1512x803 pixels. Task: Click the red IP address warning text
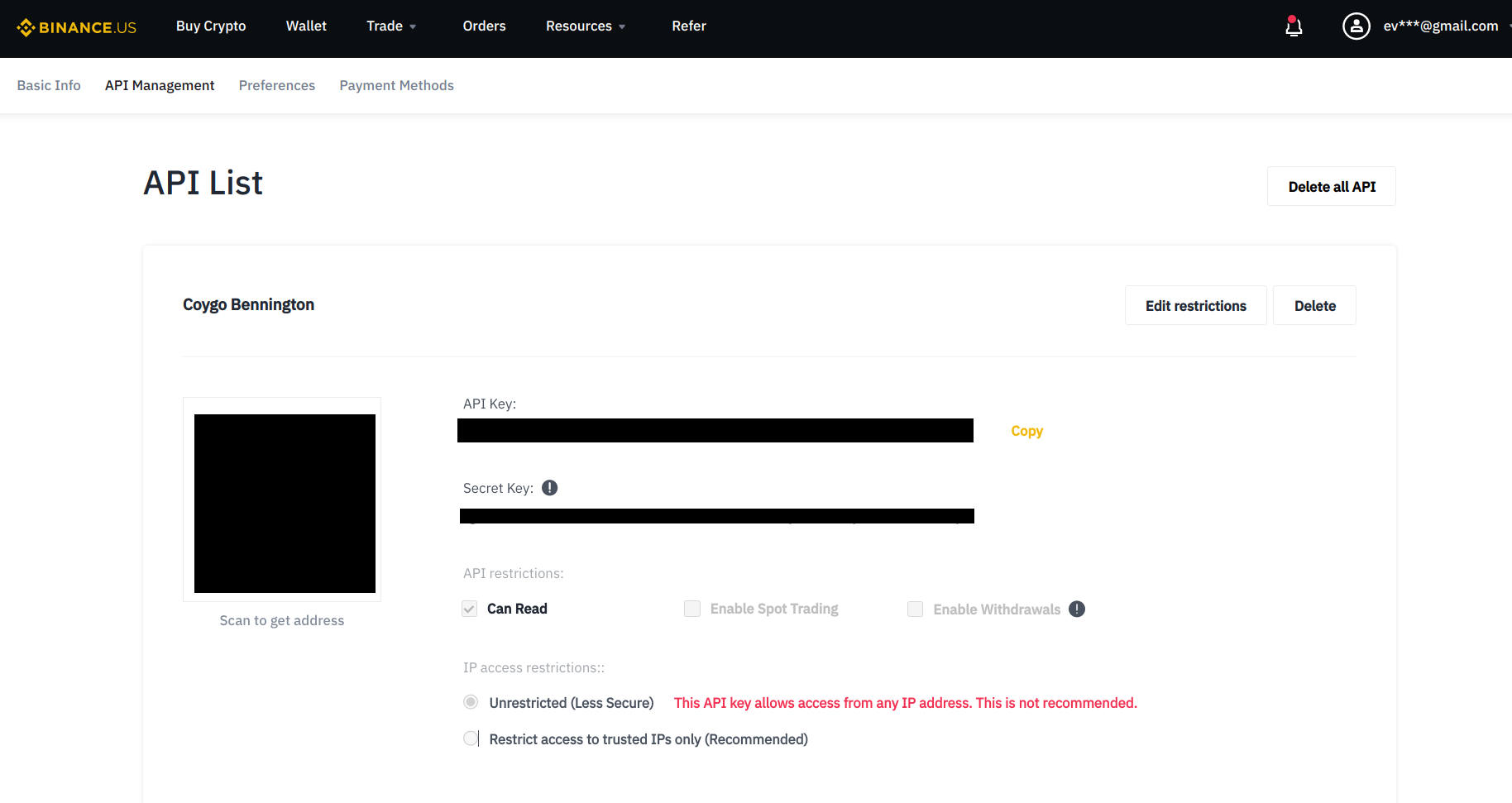coord(906,703)
